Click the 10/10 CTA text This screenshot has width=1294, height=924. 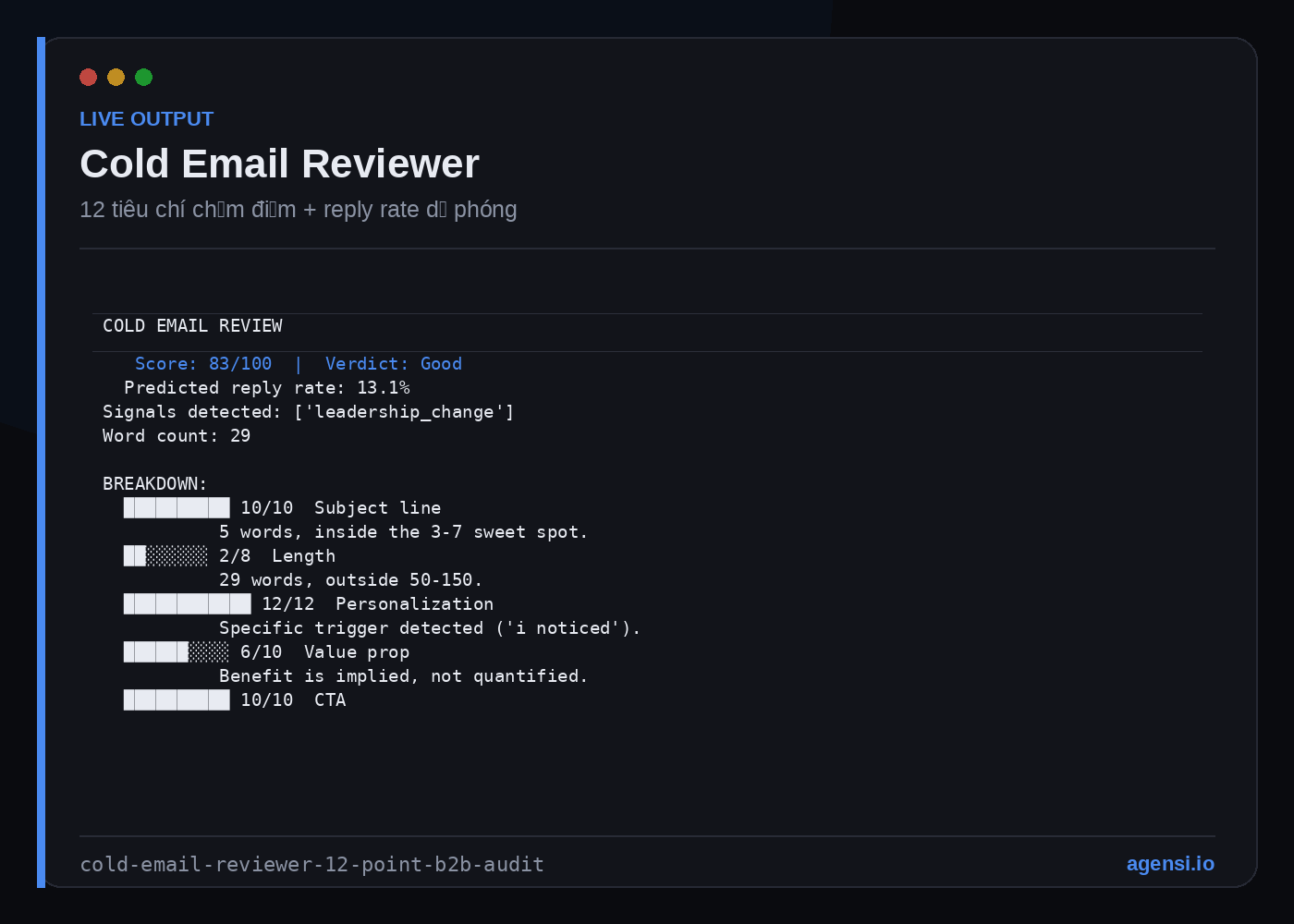(294, 700)
